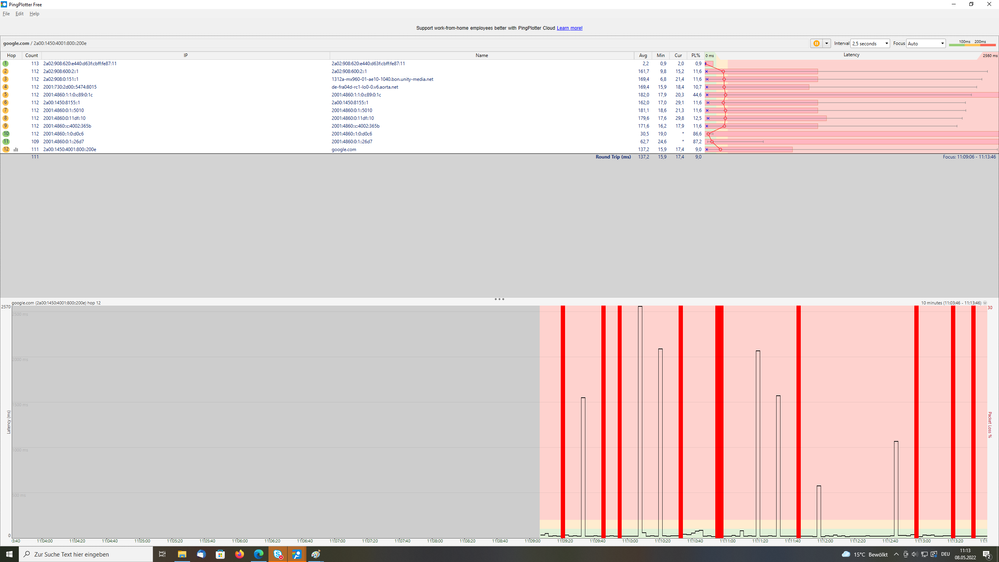
Task: Click the 2580 ms latency scale label
Action: click(990, 55)
